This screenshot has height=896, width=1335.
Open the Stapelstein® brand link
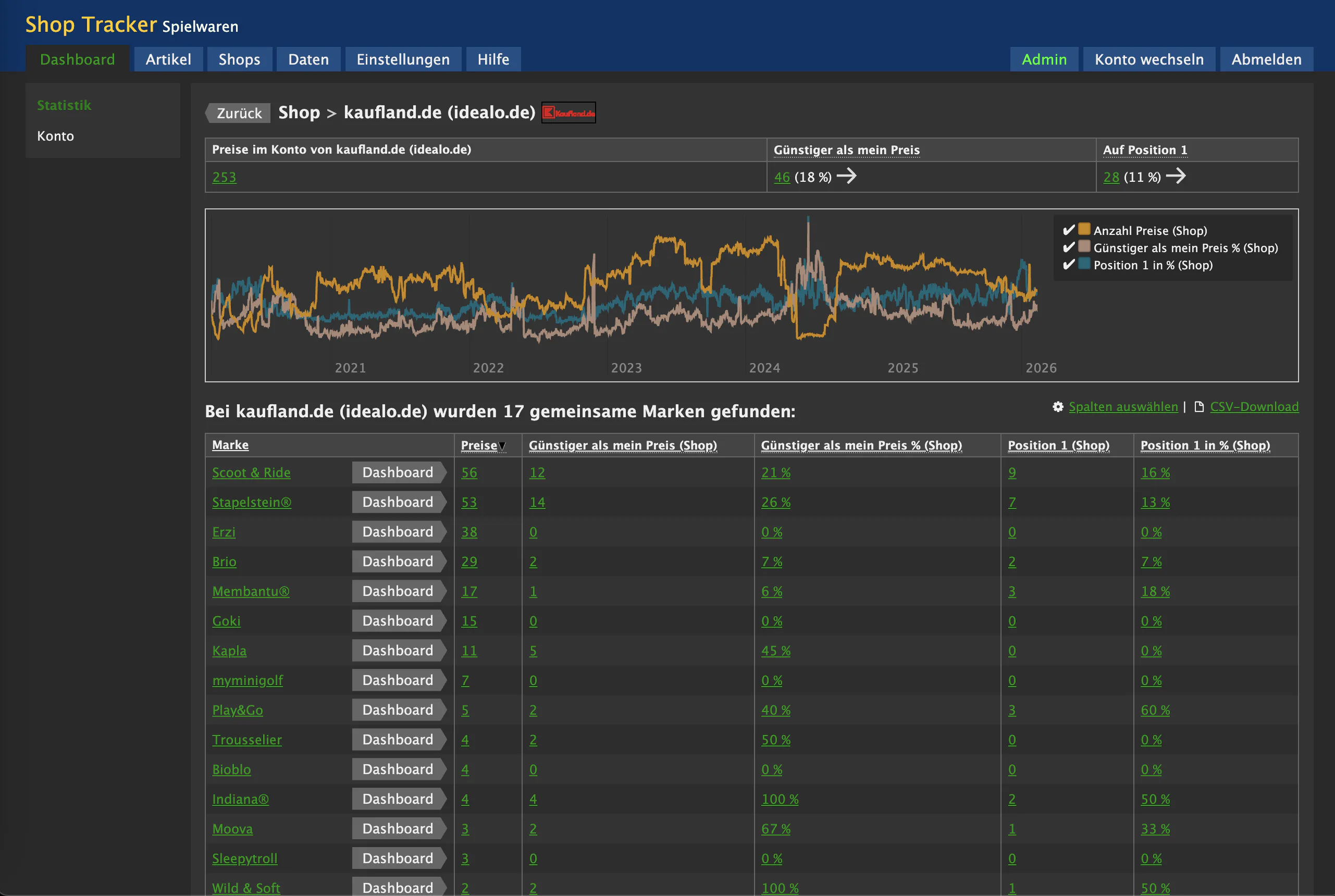pos(252,502)
